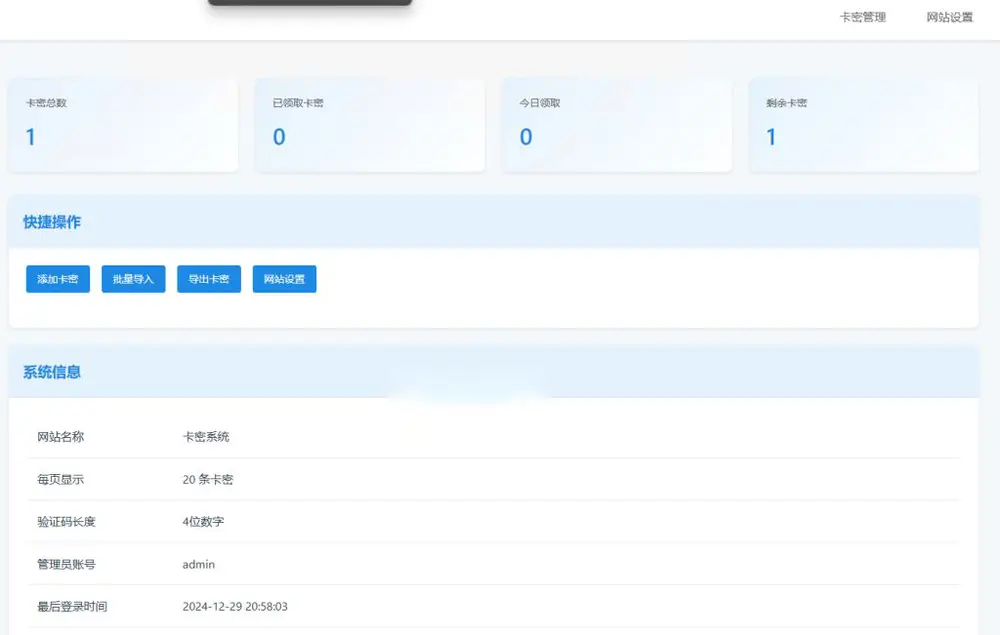Open 网站设置 in the top navigation bar
The width and height of the screenshot is (1000, 635).
[x=950, y=17]
